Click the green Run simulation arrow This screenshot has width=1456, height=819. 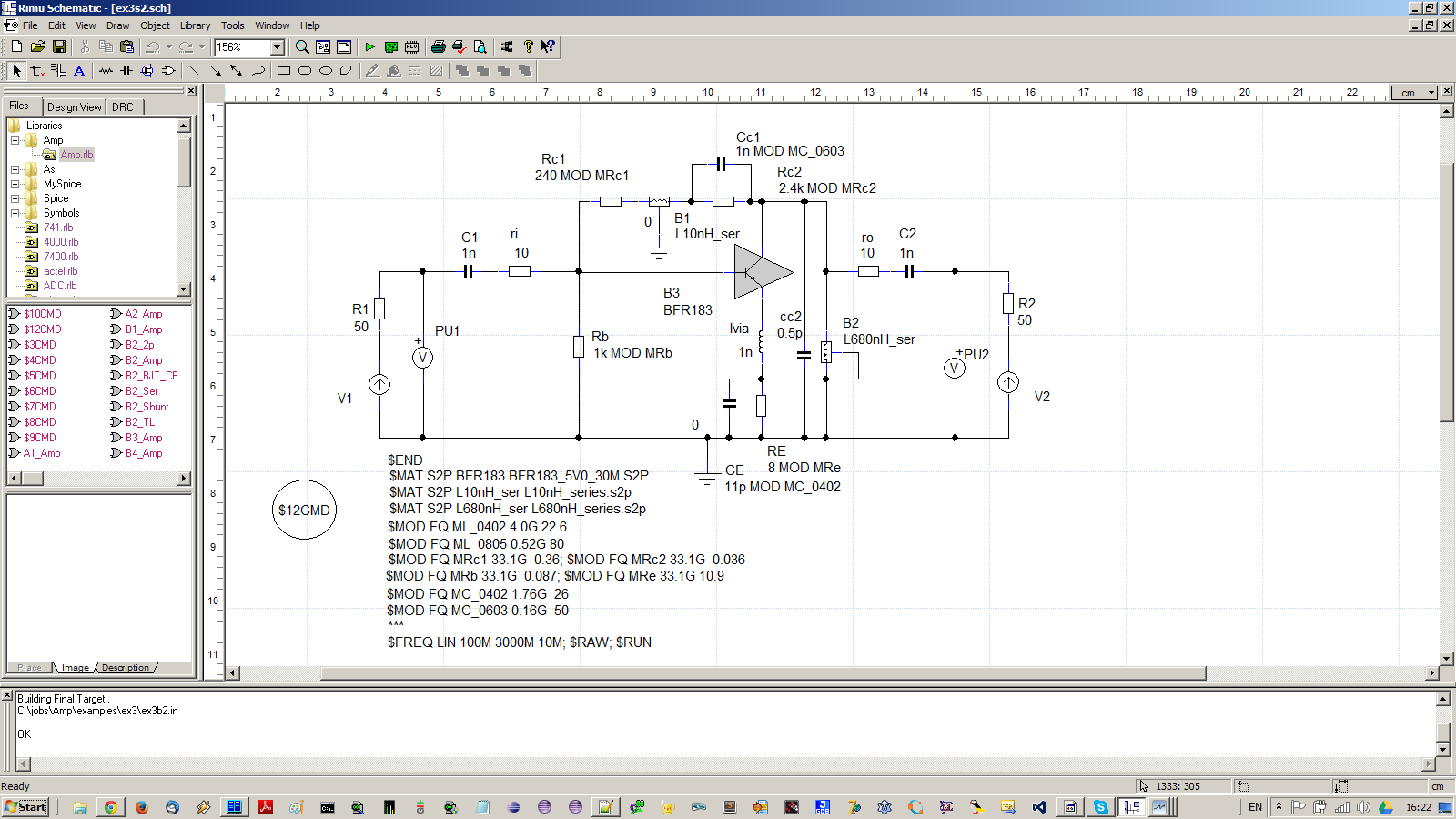[369, 46]
